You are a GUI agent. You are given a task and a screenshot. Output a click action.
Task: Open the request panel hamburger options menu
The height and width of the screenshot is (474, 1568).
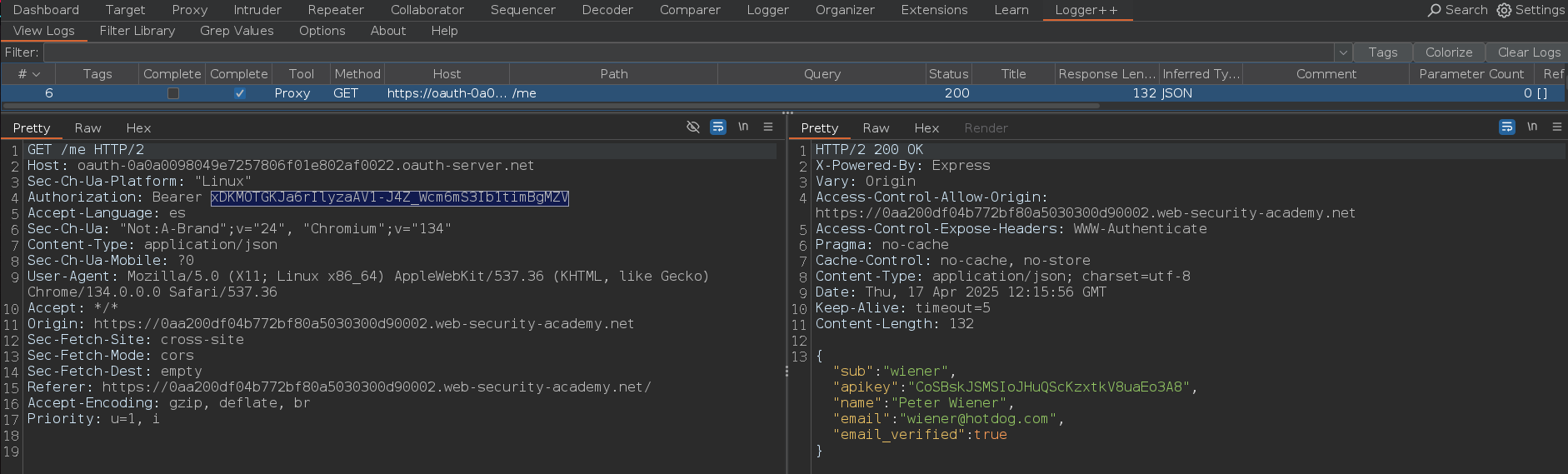768,127
